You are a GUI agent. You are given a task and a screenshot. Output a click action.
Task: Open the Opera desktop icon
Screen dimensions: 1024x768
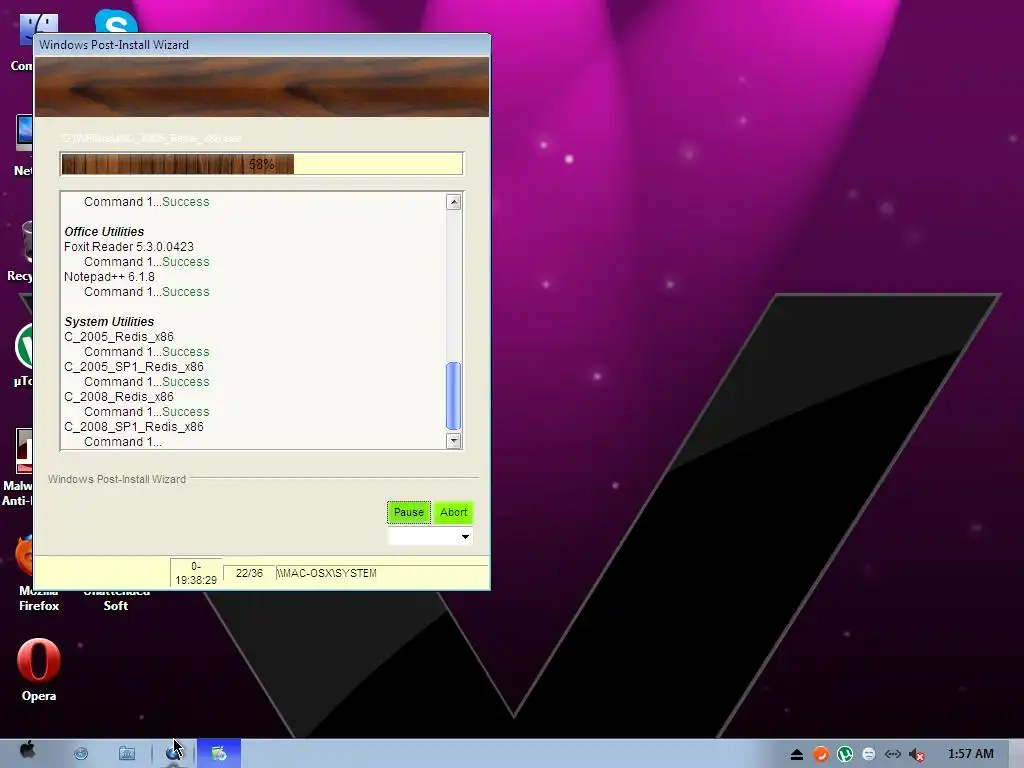[x=39, y=669]
